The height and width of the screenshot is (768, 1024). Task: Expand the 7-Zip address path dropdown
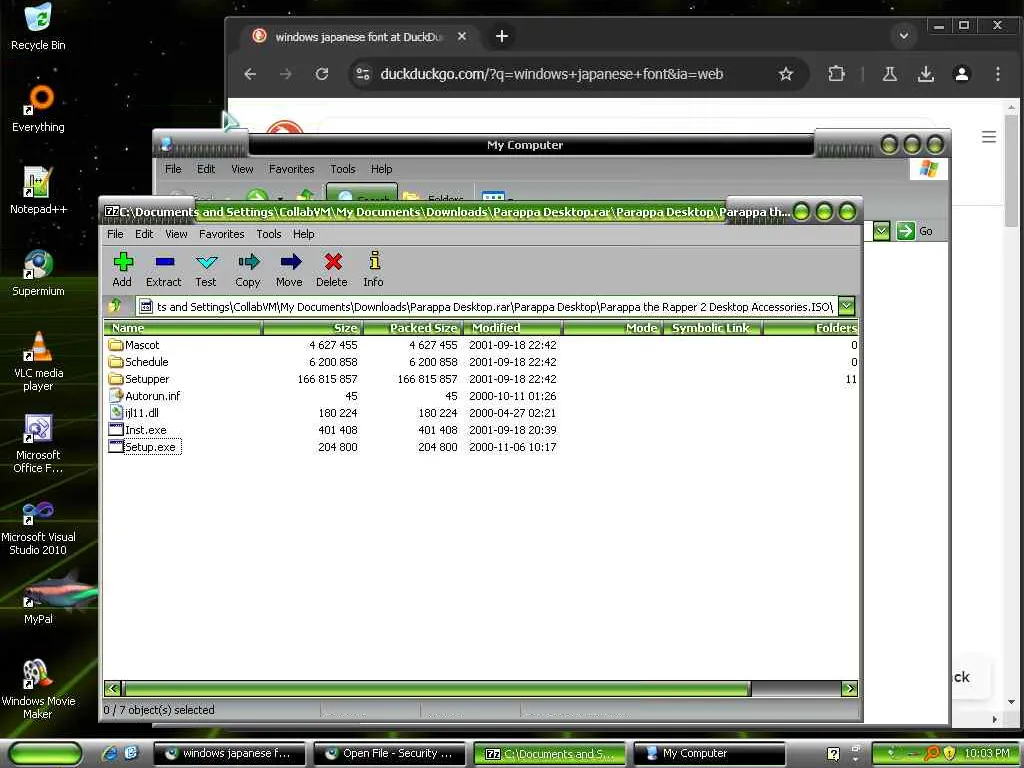[846, 306]
